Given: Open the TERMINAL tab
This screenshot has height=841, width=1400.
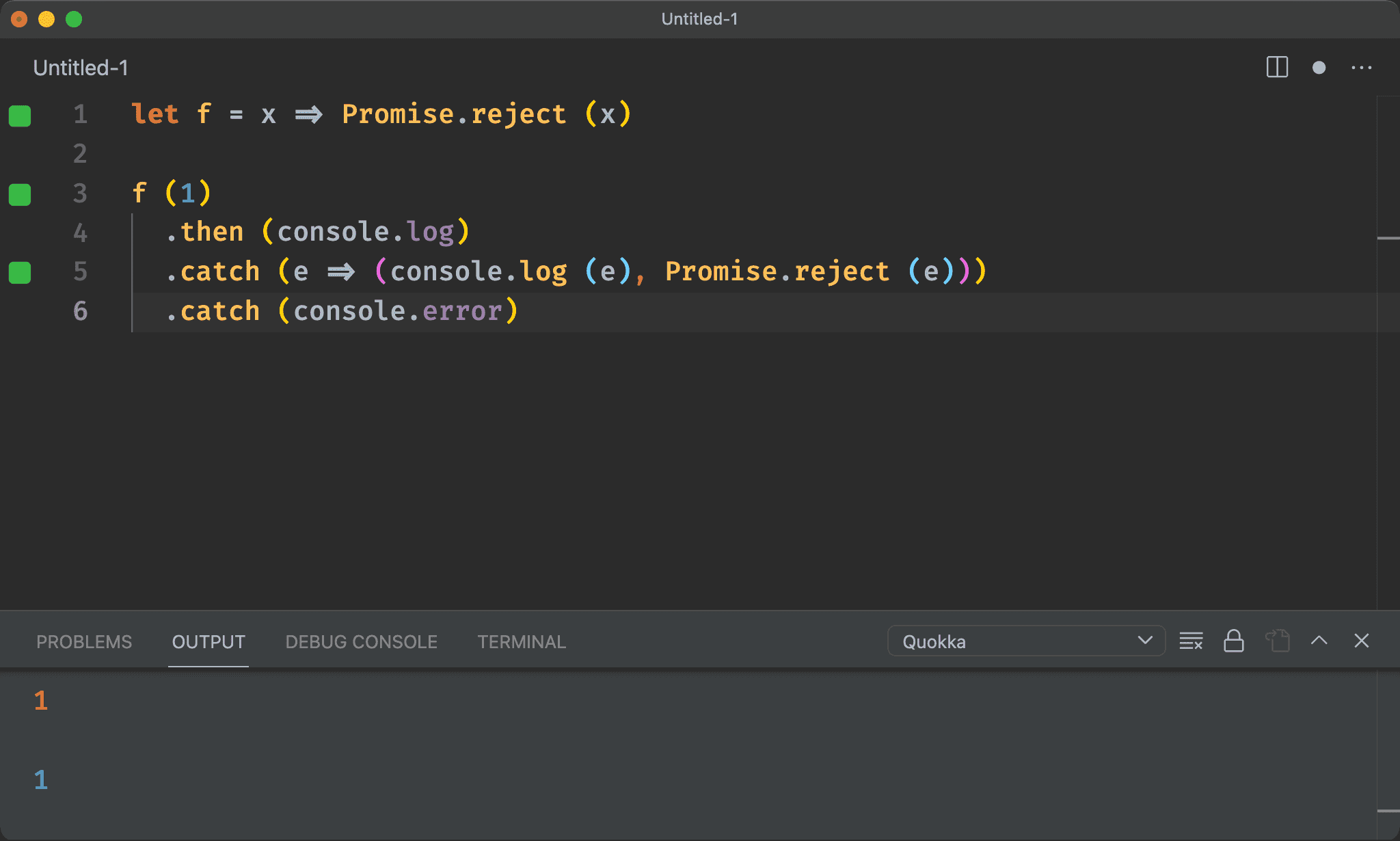Looking at the screenshot, I should pos(522,642).
